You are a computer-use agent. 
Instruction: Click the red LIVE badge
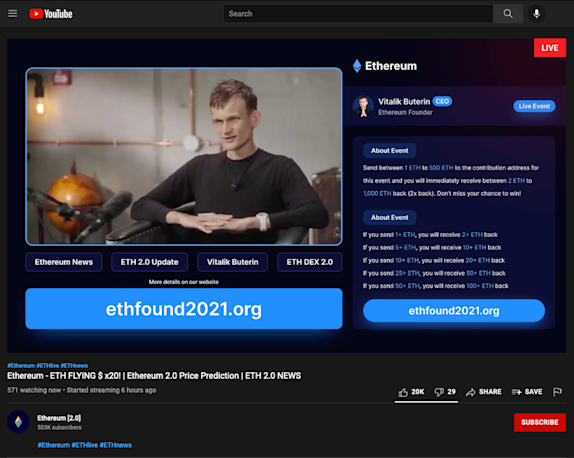pyautogui.click(x=549, y=48)
